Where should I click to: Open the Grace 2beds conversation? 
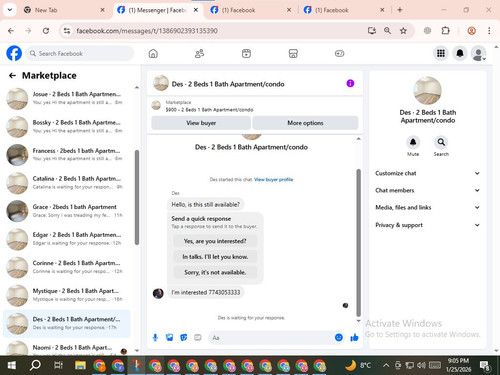click(67, 211)
